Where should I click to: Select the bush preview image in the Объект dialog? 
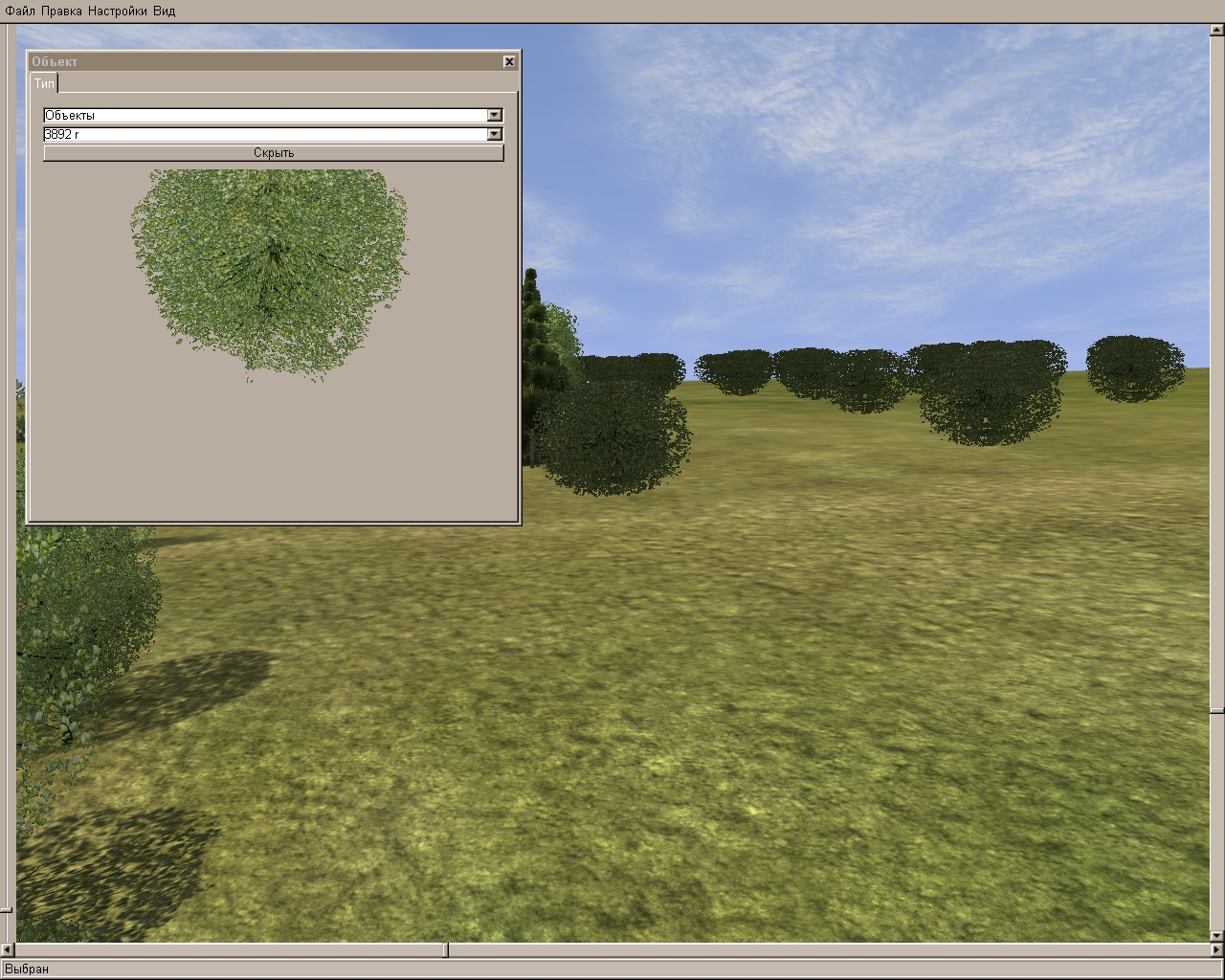tap(270, 276)
